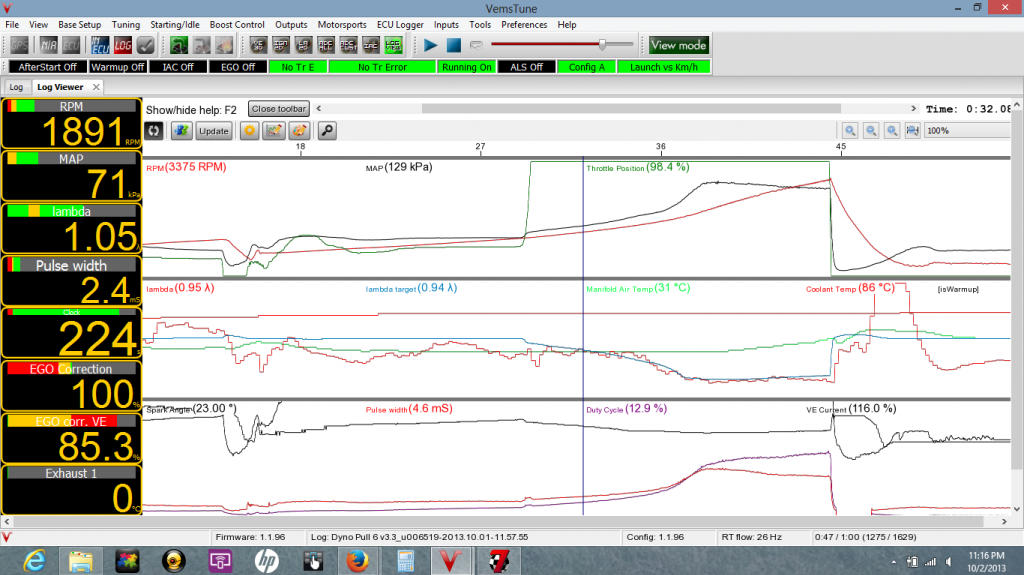Click the color palette icon
The height and width of the screenshot is (575, 1024).
tap(298, 131)
